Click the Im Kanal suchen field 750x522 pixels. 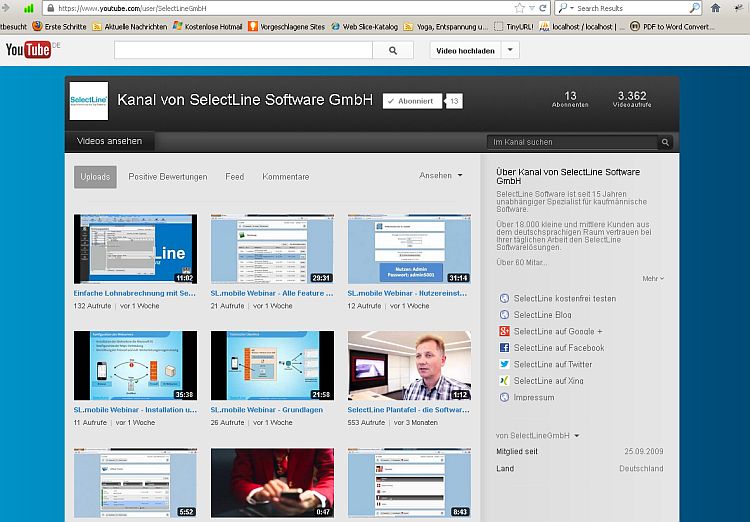(x=573, y=142)
